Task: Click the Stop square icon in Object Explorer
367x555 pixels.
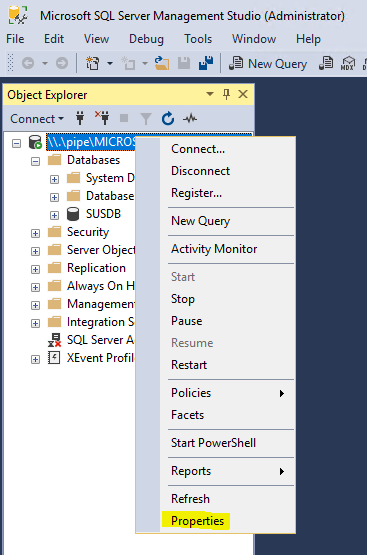Action: click(x=124, y=118)
